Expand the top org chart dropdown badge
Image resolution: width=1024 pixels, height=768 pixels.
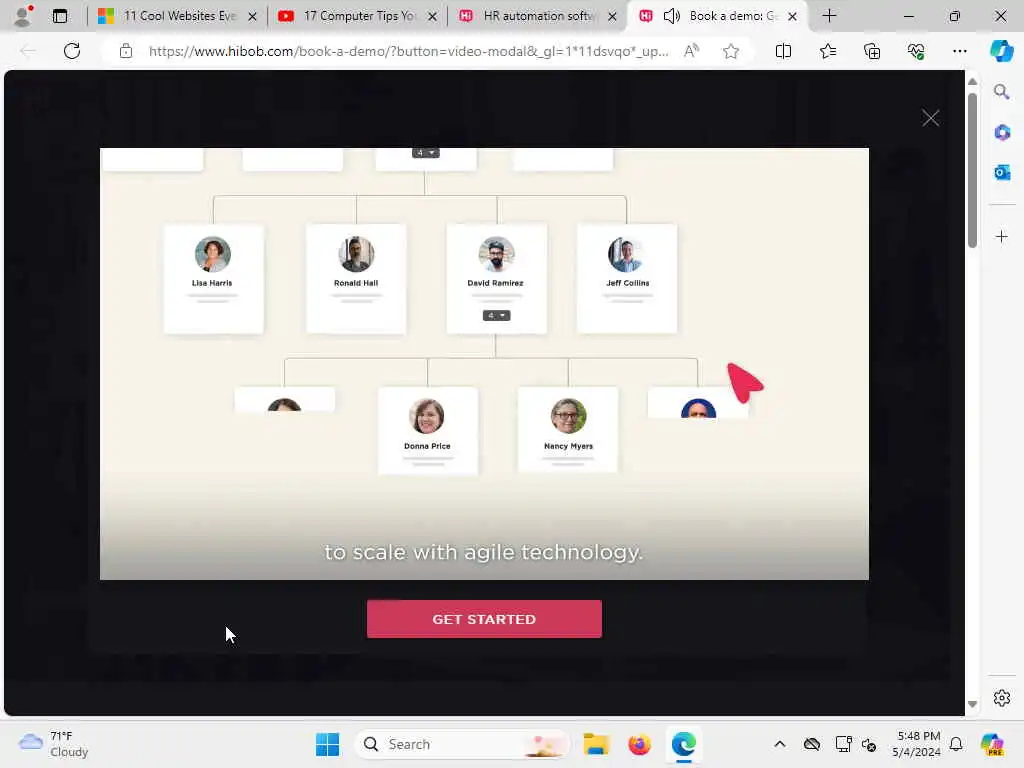(x=426, y=153)
